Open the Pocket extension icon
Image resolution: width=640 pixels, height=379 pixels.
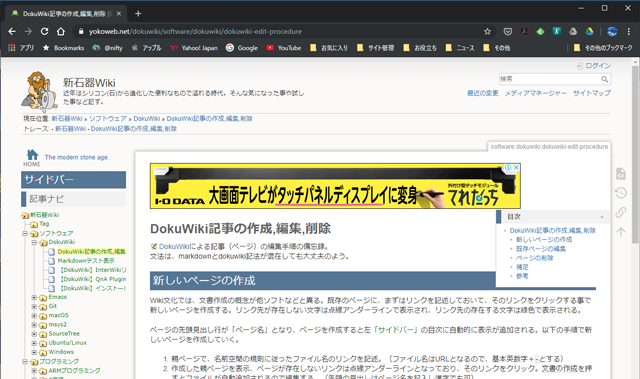pyautogui.click(x=508, y=31)
